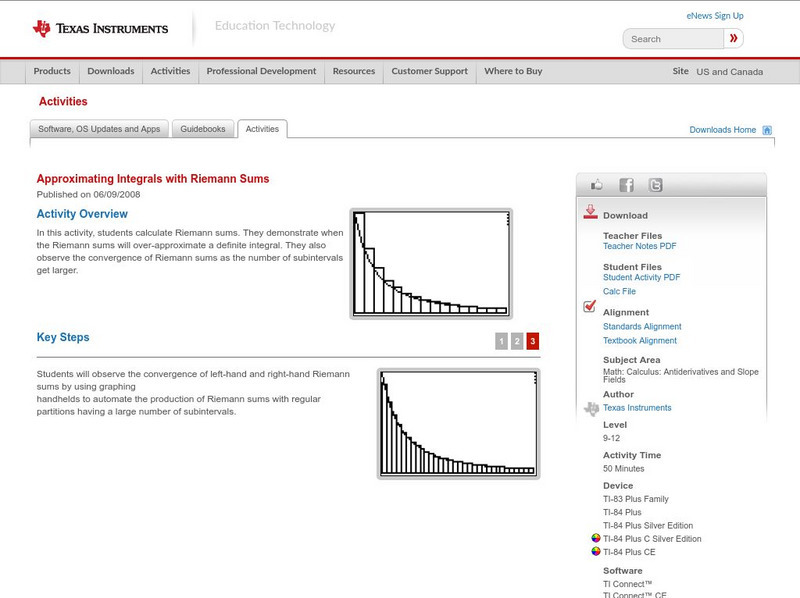
Task: Click the 50 Minutes activity time text
Action: click(623, 468)
